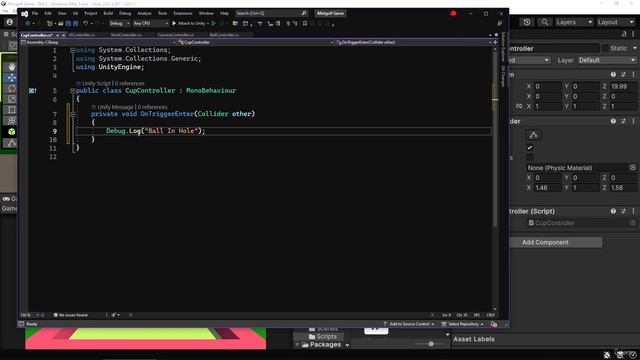Click Select Repository in status bar
Viewport: 640px width, 360px height.
click(463, 324)
